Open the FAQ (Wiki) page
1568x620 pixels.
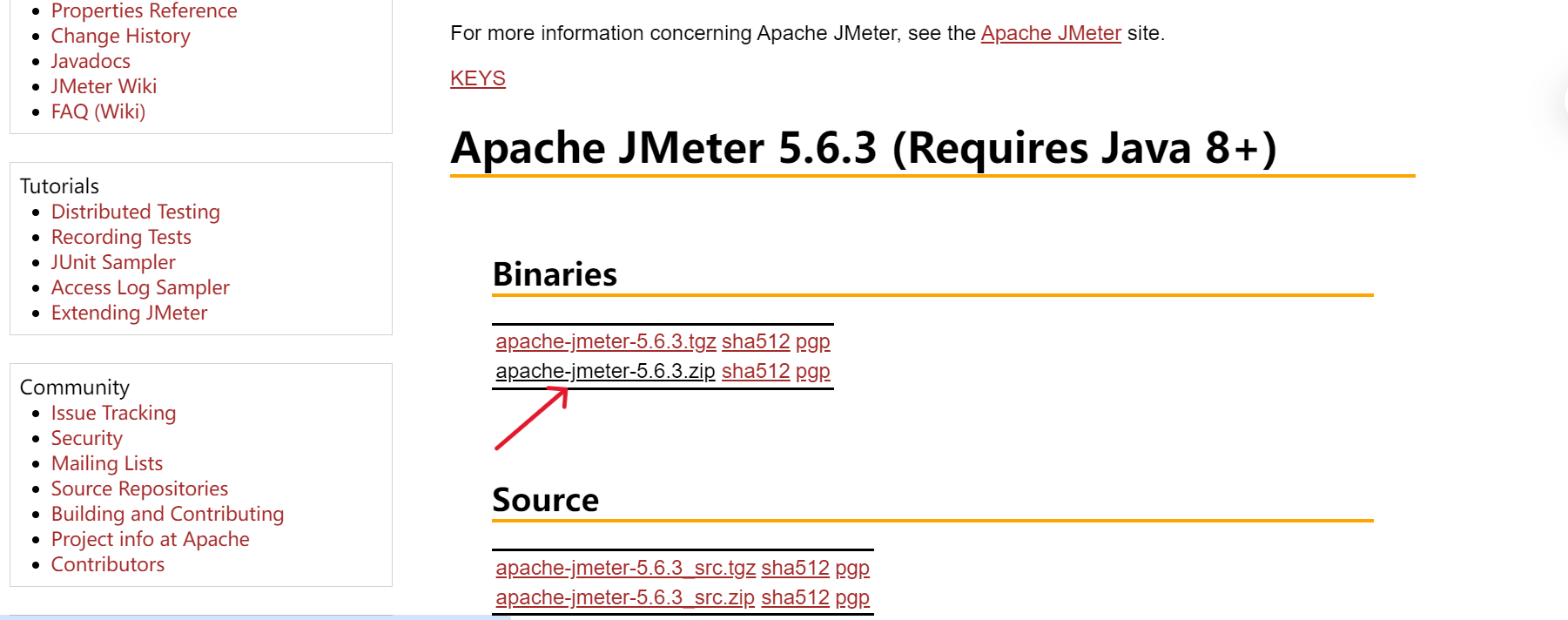(x=98, y=111)
